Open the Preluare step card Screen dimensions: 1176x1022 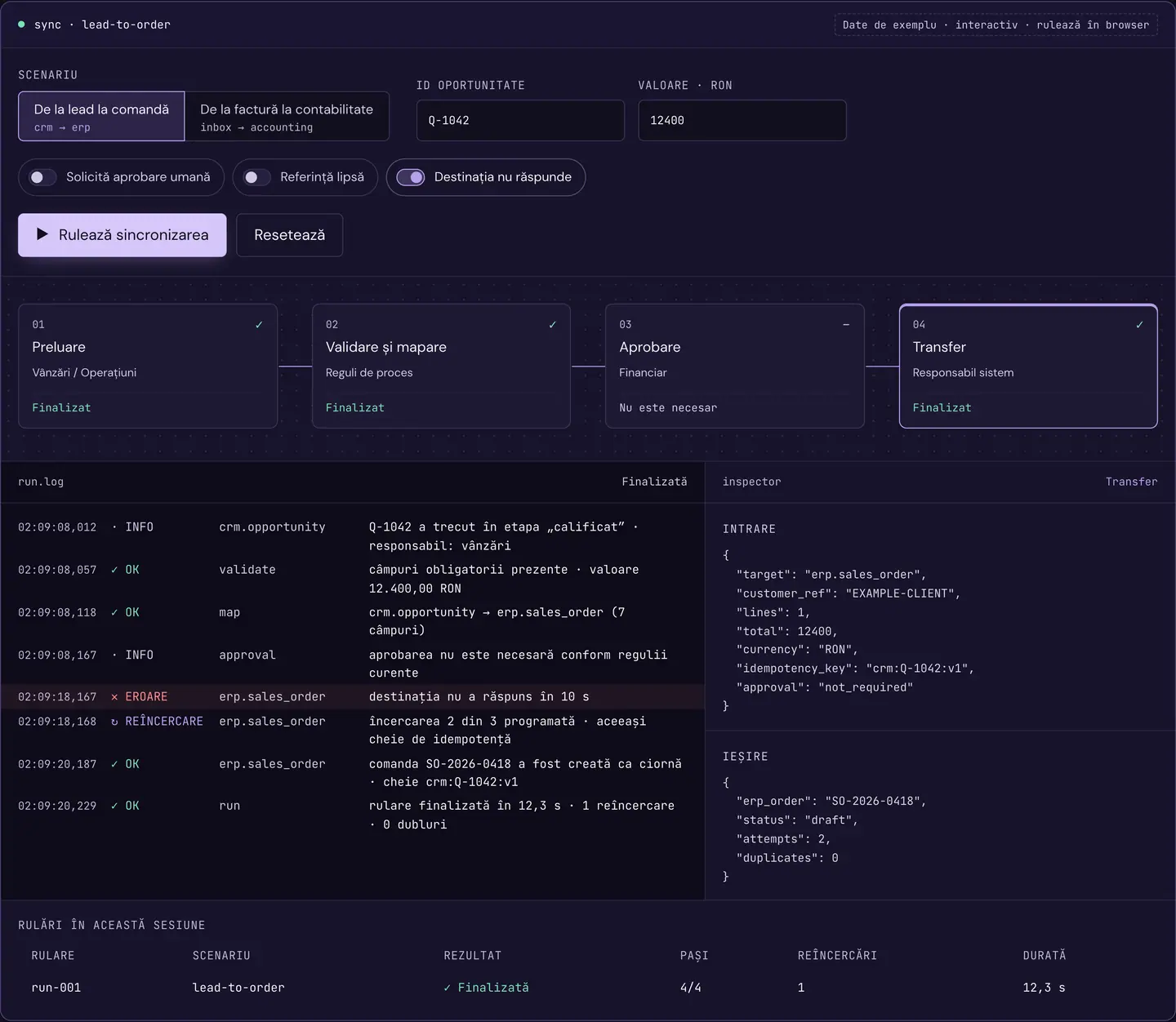[x=148, y=367]
